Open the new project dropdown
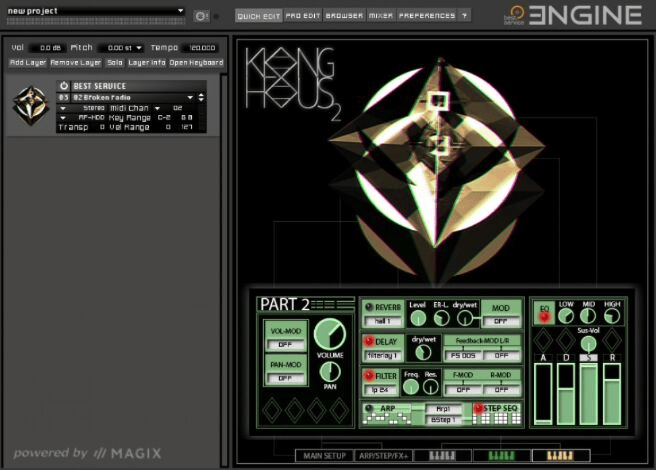This screenshot has width=656, height=470. click(180, 11)
